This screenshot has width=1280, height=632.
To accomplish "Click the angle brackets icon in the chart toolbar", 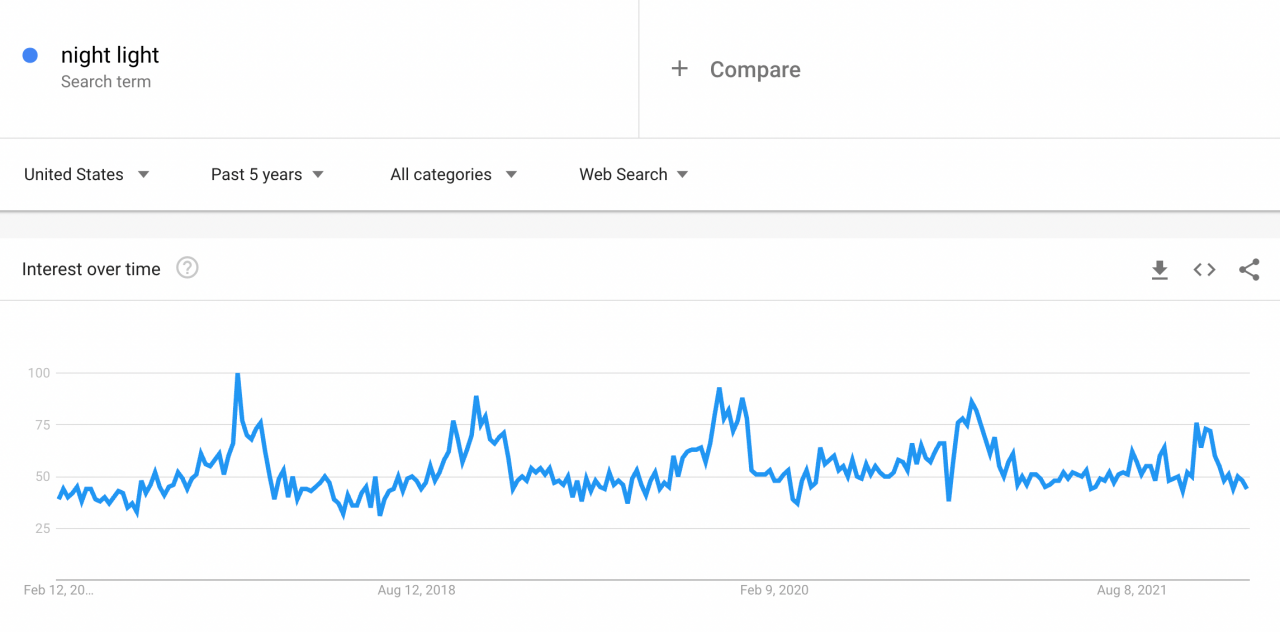I will click(1204, 269).
